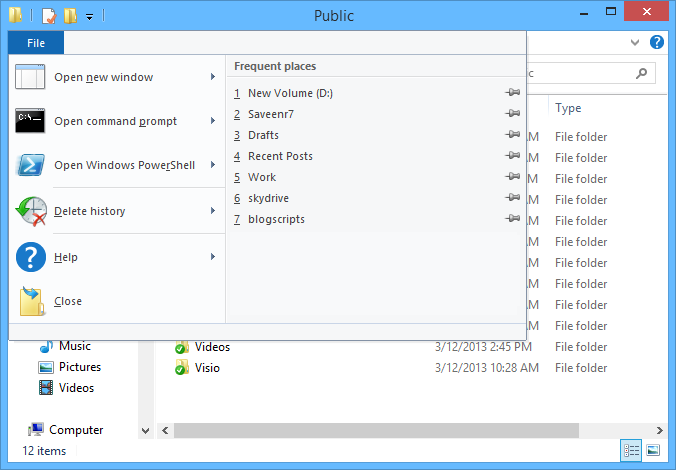The width and height of the screenshot is (676, 470).
Task: Click the New folder icon in title bar
Action: pyautogui.click(x=69, y=16)
